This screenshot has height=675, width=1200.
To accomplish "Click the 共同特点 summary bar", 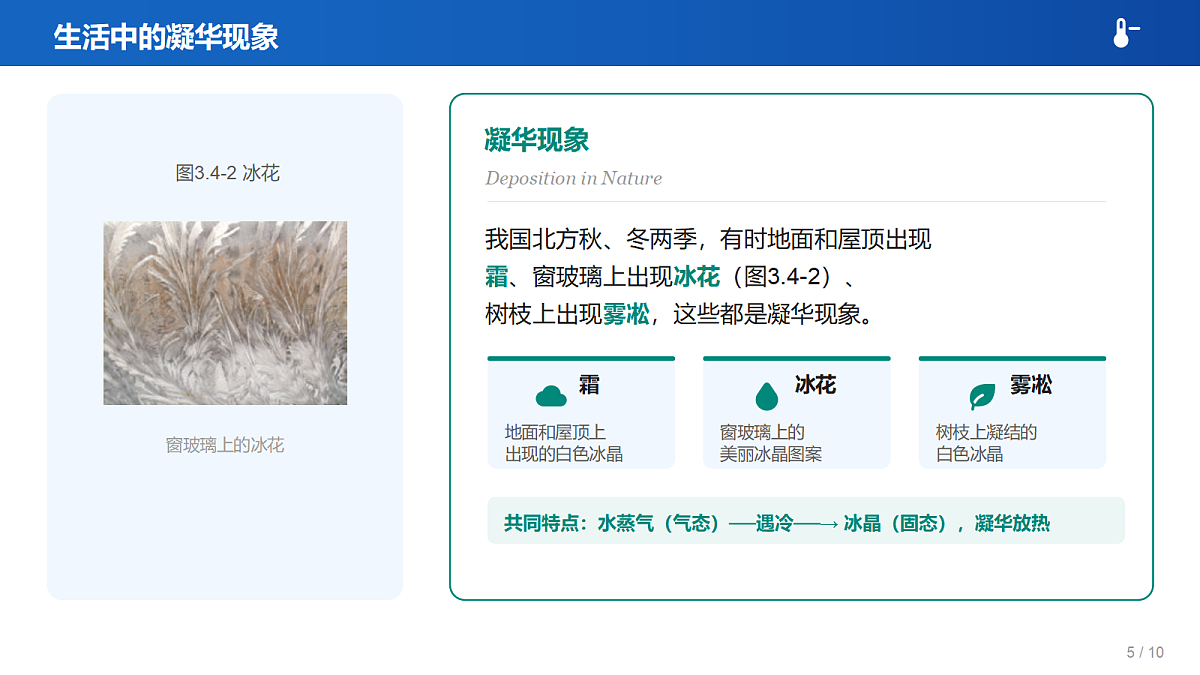I will coord(806,521).
